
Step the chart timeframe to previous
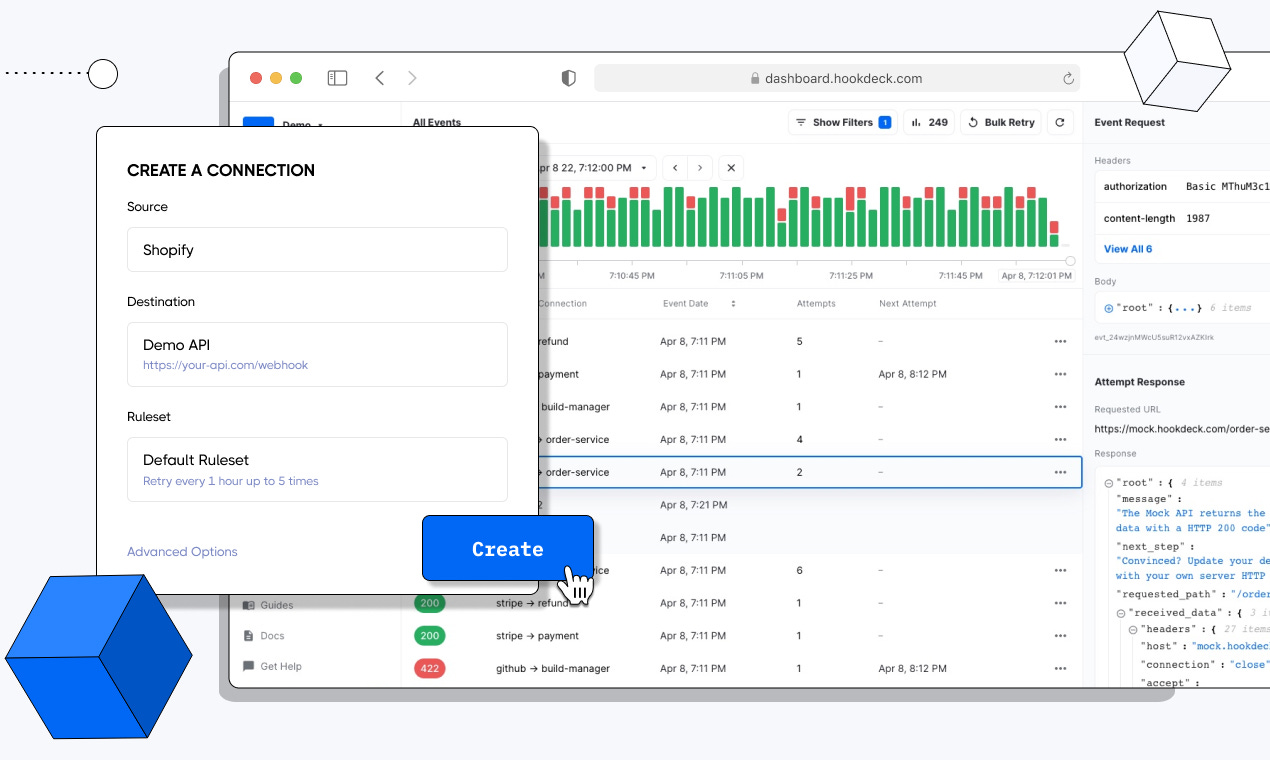(x=675, y=168)
